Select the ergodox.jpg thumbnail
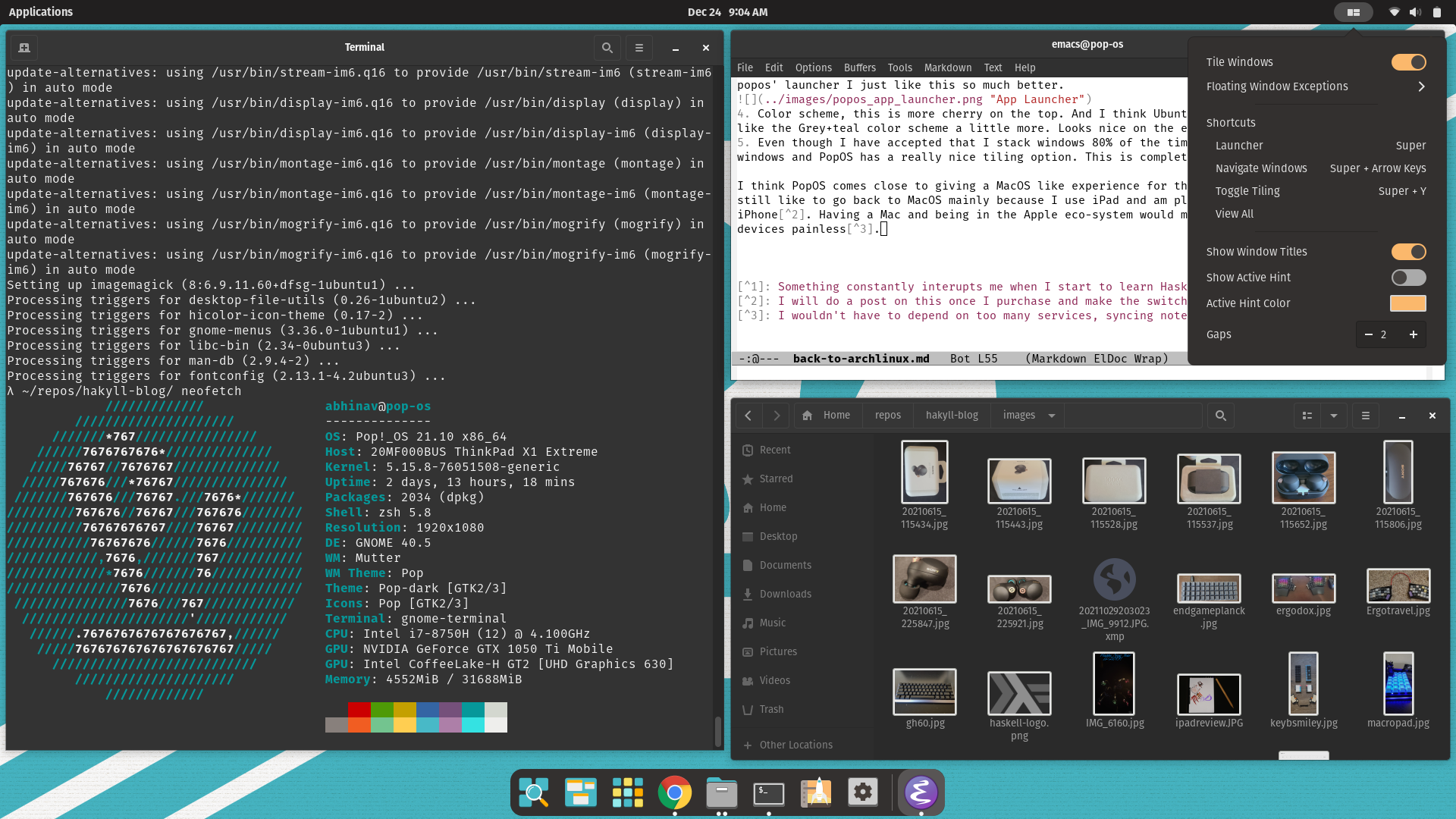 (1304, 588)
